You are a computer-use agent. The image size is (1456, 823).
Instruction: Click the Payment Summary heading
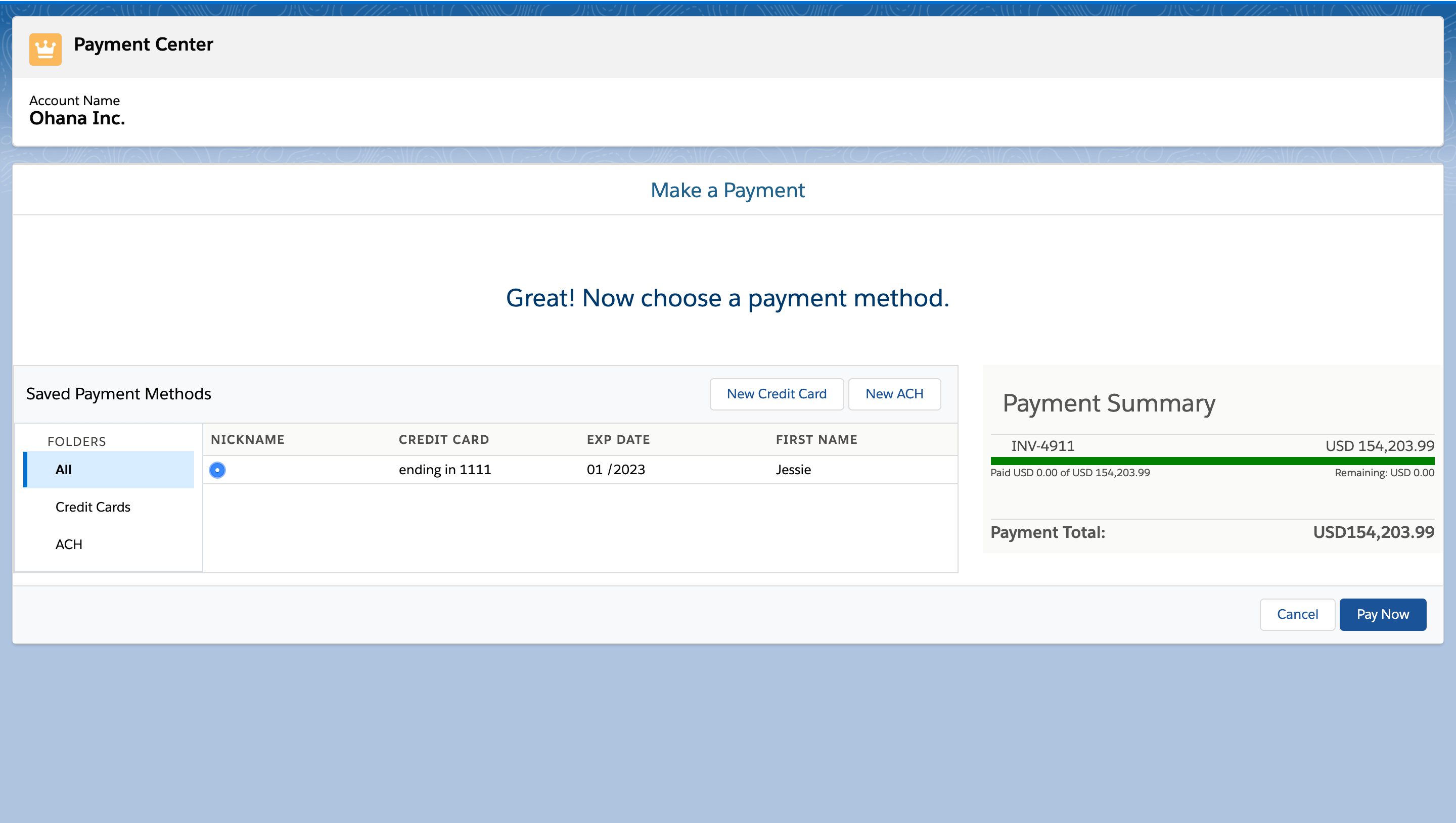(1109, 403)
